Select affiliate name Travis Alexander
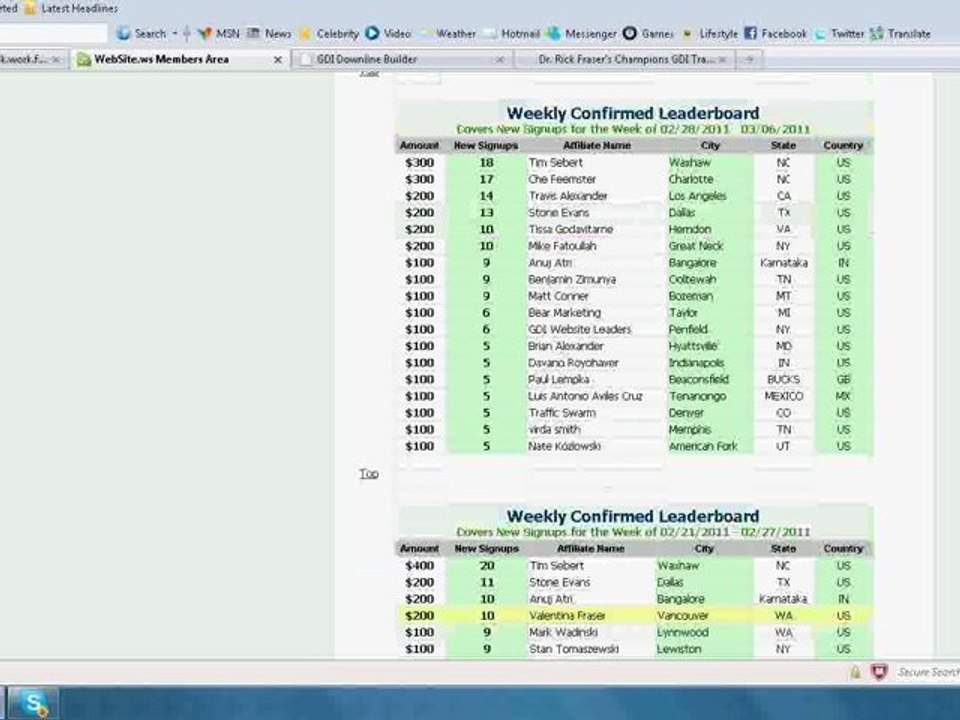 (x=568, y=196)
